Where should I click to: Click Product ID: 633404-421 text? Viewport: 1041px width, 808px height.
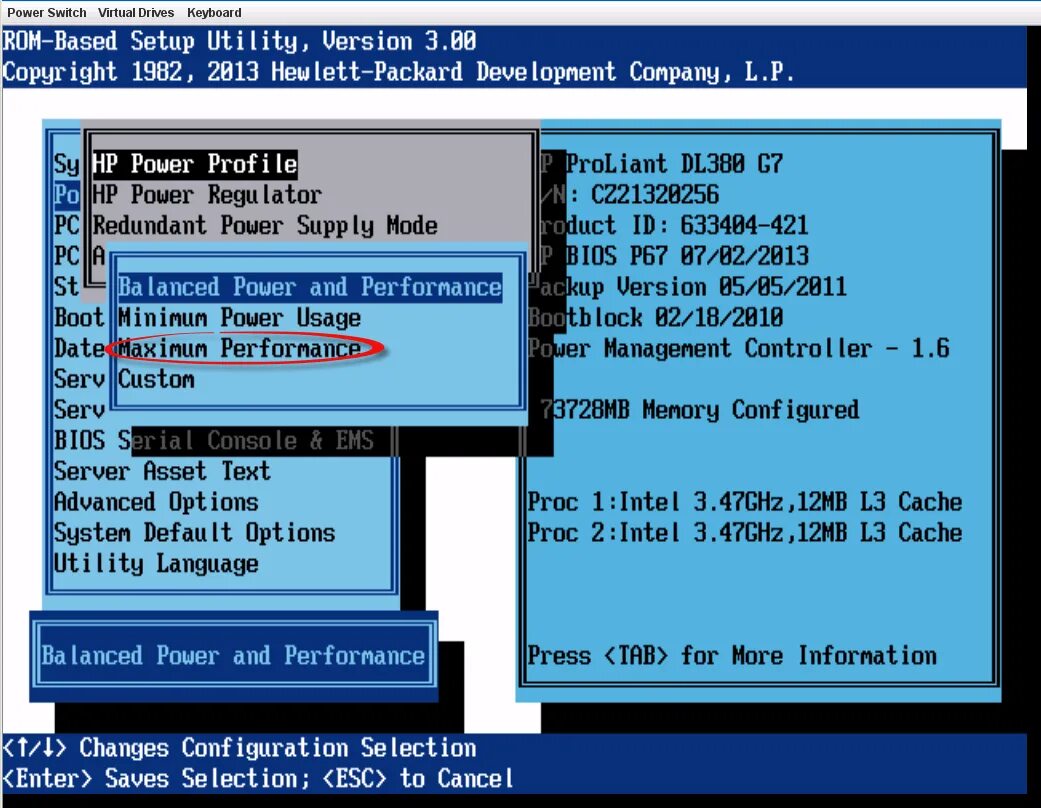pyautogui.click(x=674, y=226)
